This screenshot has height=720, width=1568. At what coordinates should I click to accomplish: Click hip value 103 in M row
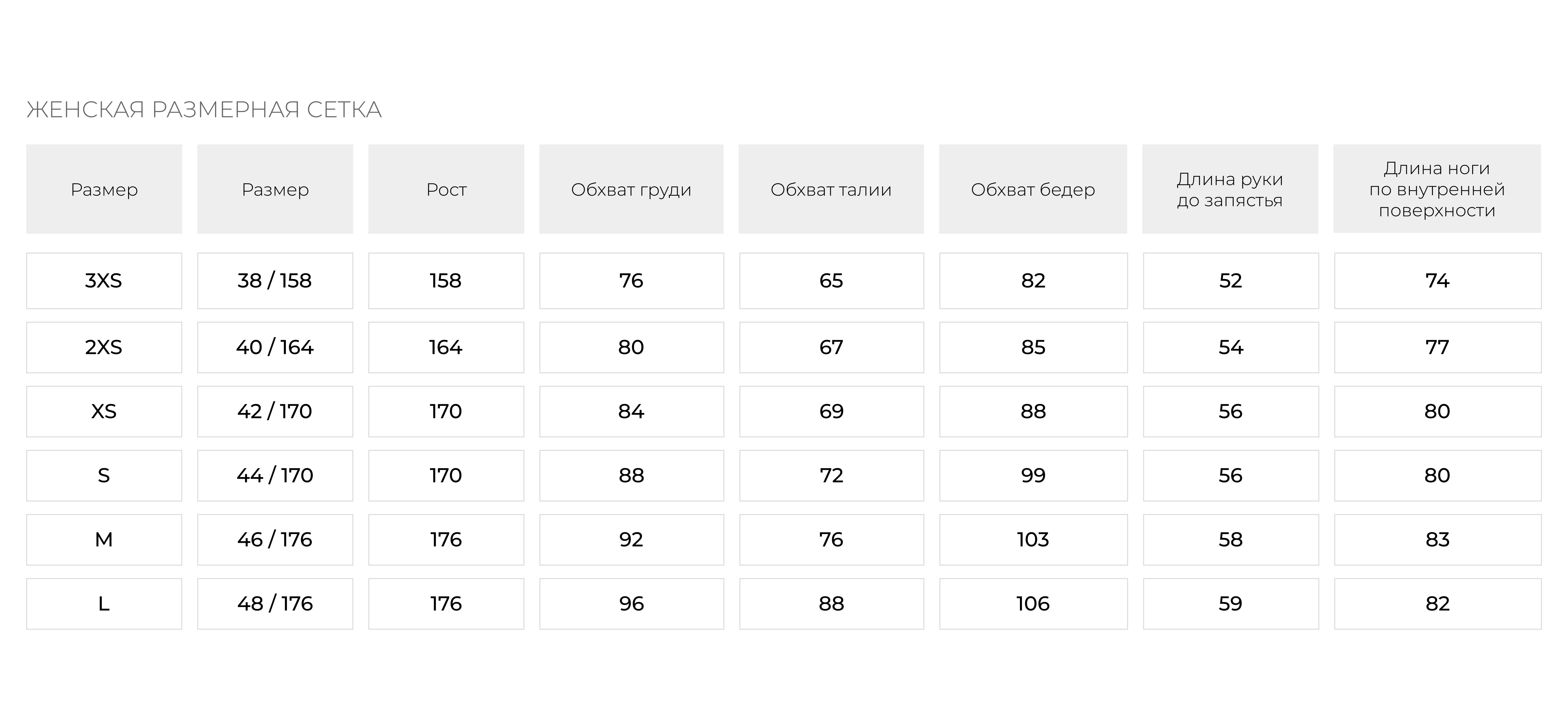tap(1034, 540)
